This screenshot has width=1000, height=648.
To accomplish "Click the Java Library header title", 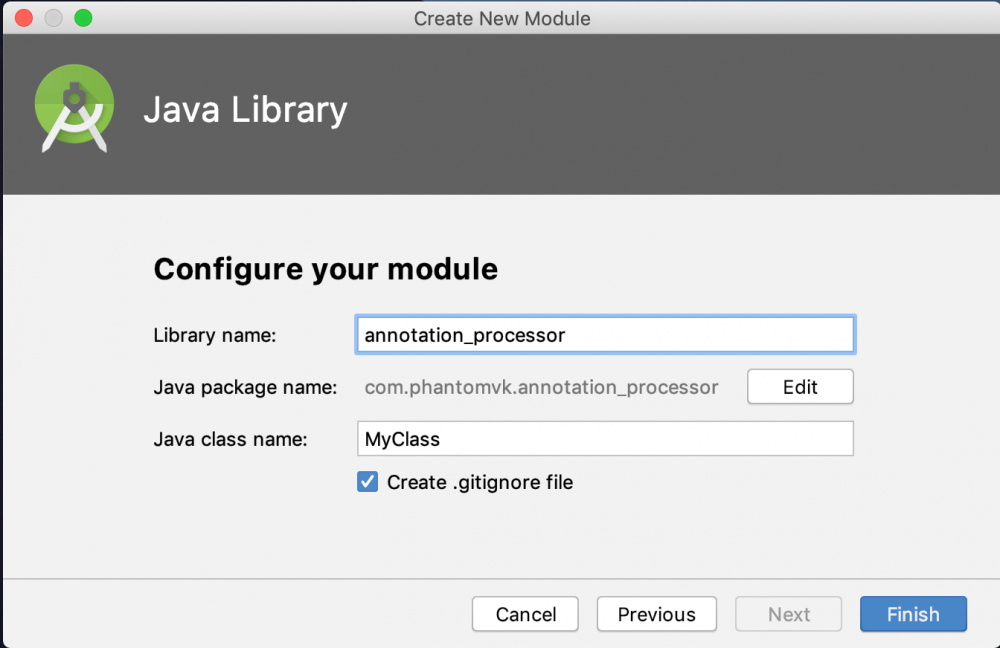I will point(245,110).
